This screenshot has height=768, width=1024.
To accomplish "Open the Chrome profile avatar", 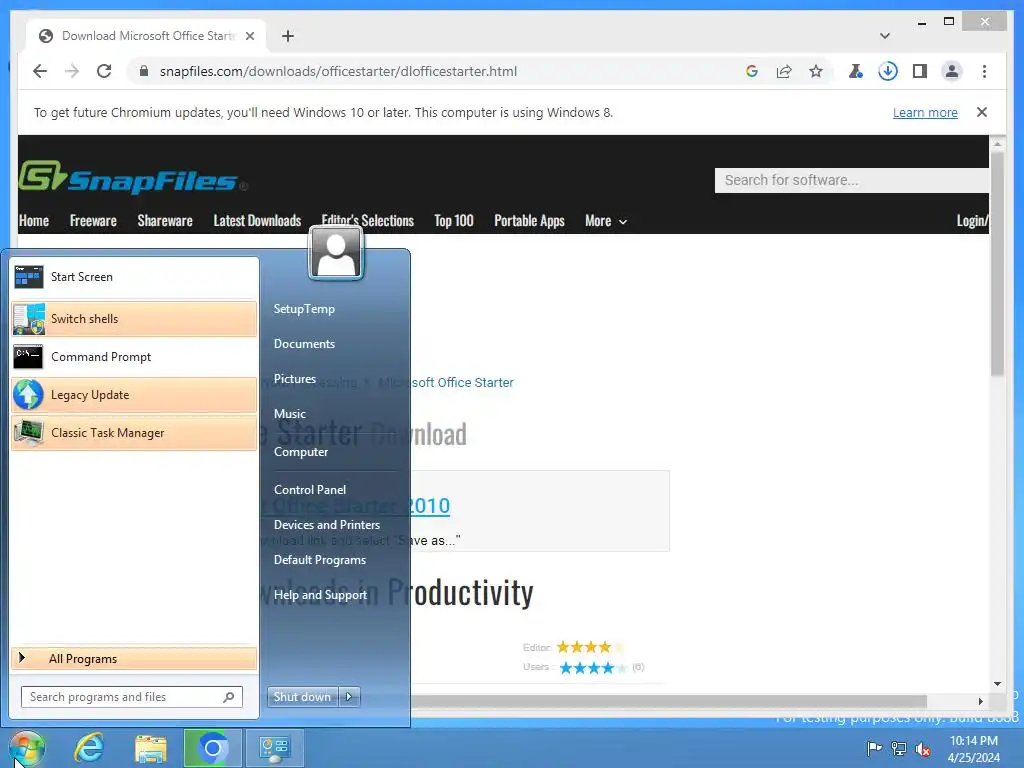I will [952, 71].
